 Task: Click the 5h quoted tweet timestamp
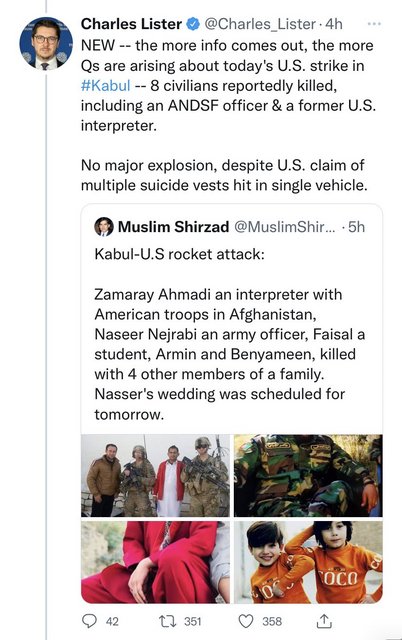tap(356, 227)
